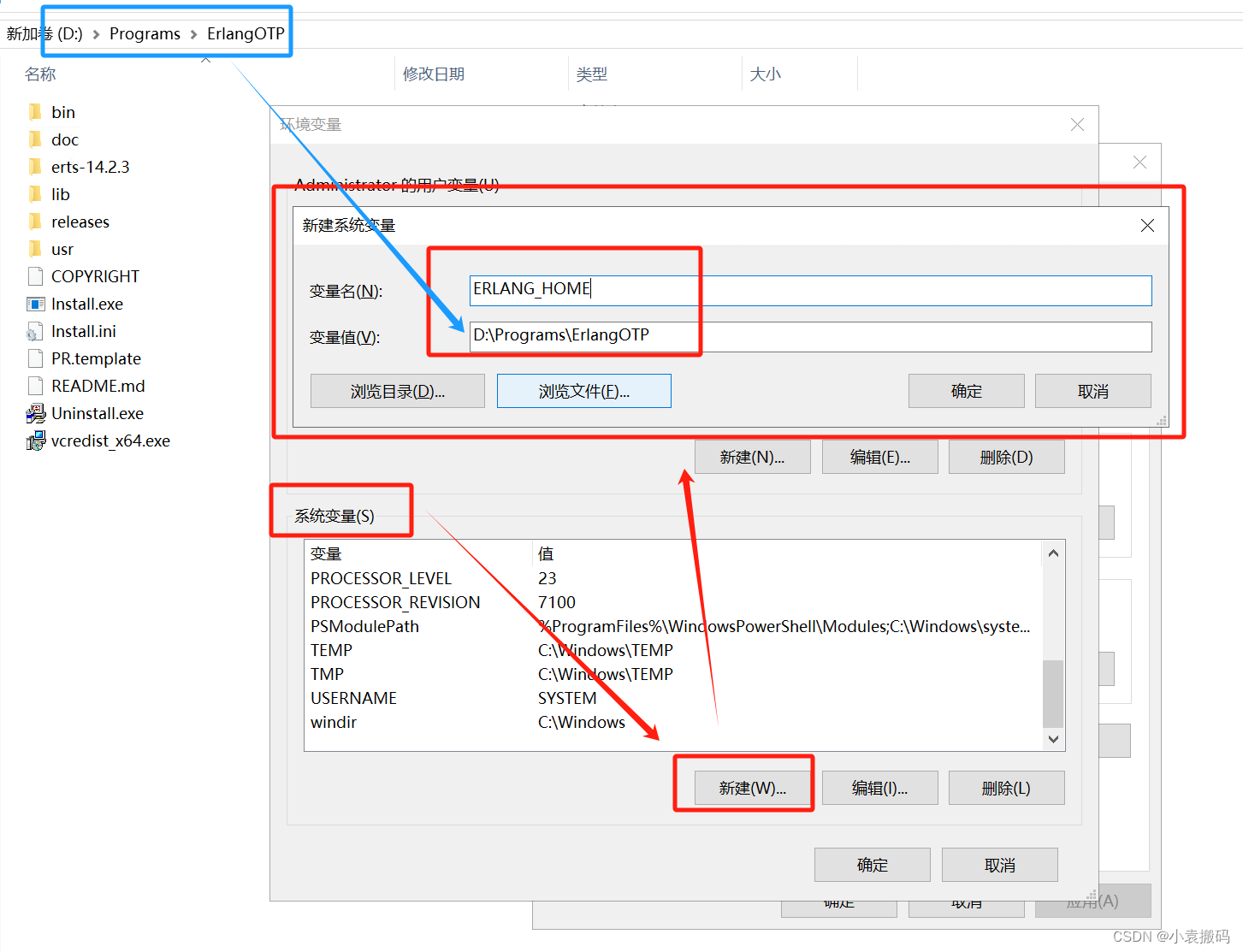
Task: Click the 变量值 input field with D:\Programs\ErlangOTP
Action: tap(810, 336)
